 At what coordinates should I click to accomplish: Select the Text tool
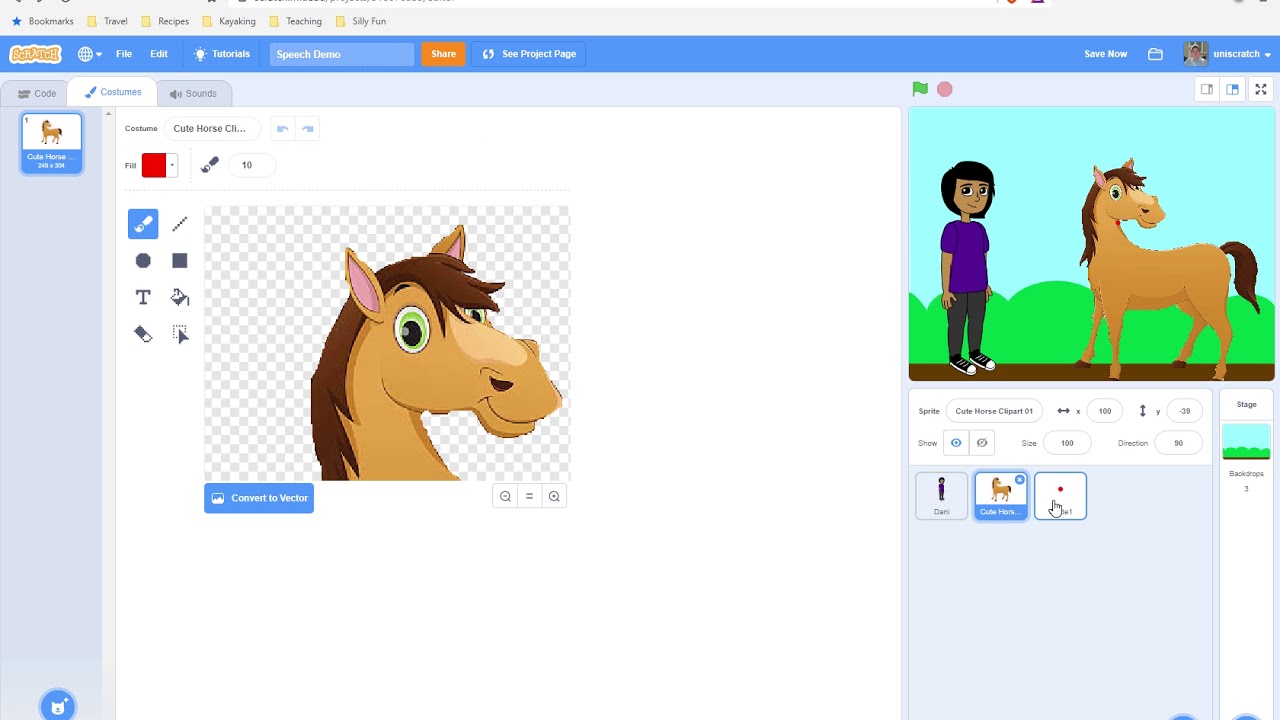tap(143, 297)
